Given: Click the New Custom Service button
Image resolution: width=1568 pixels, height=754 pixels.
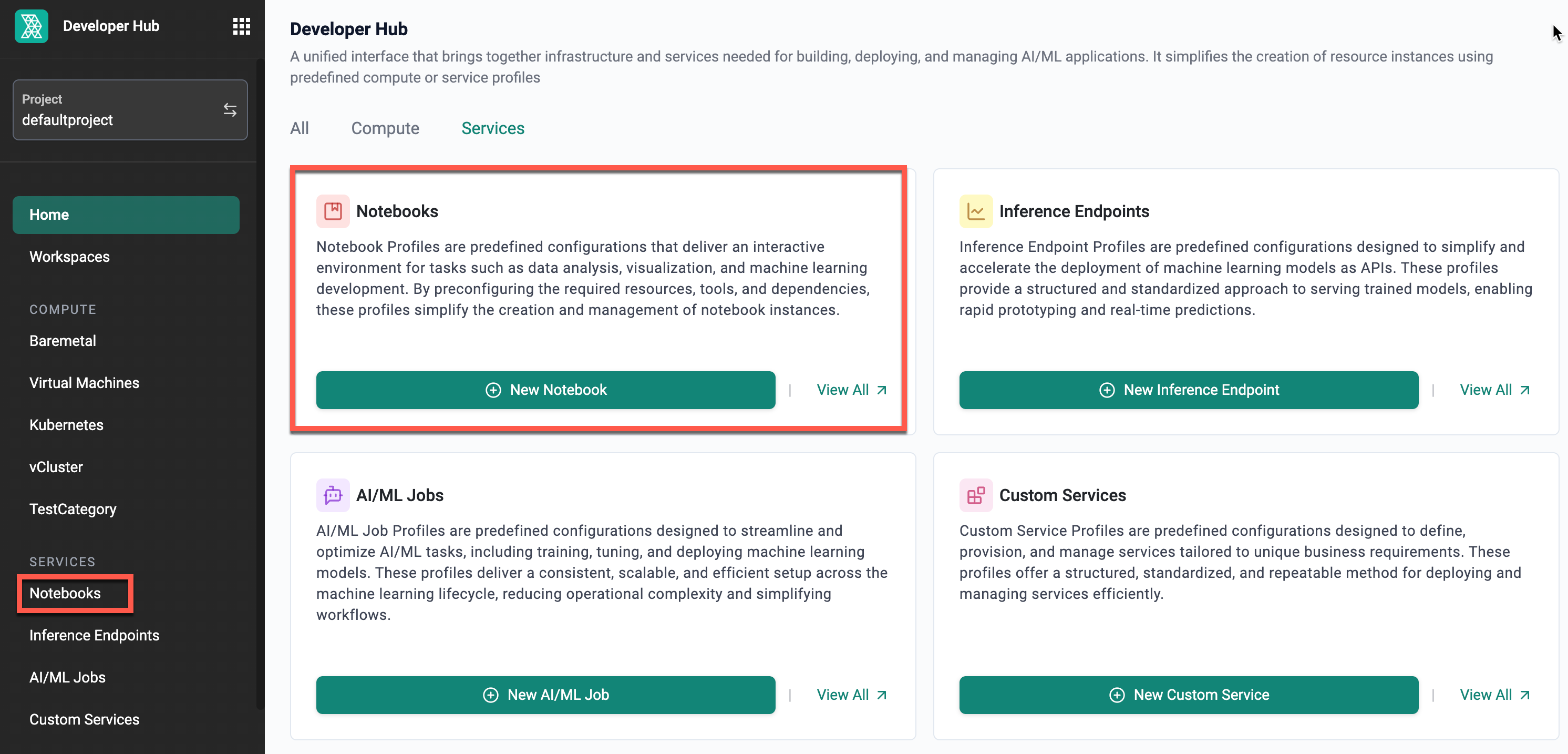Looking at the screenshot, I should tap(1188, 695).
